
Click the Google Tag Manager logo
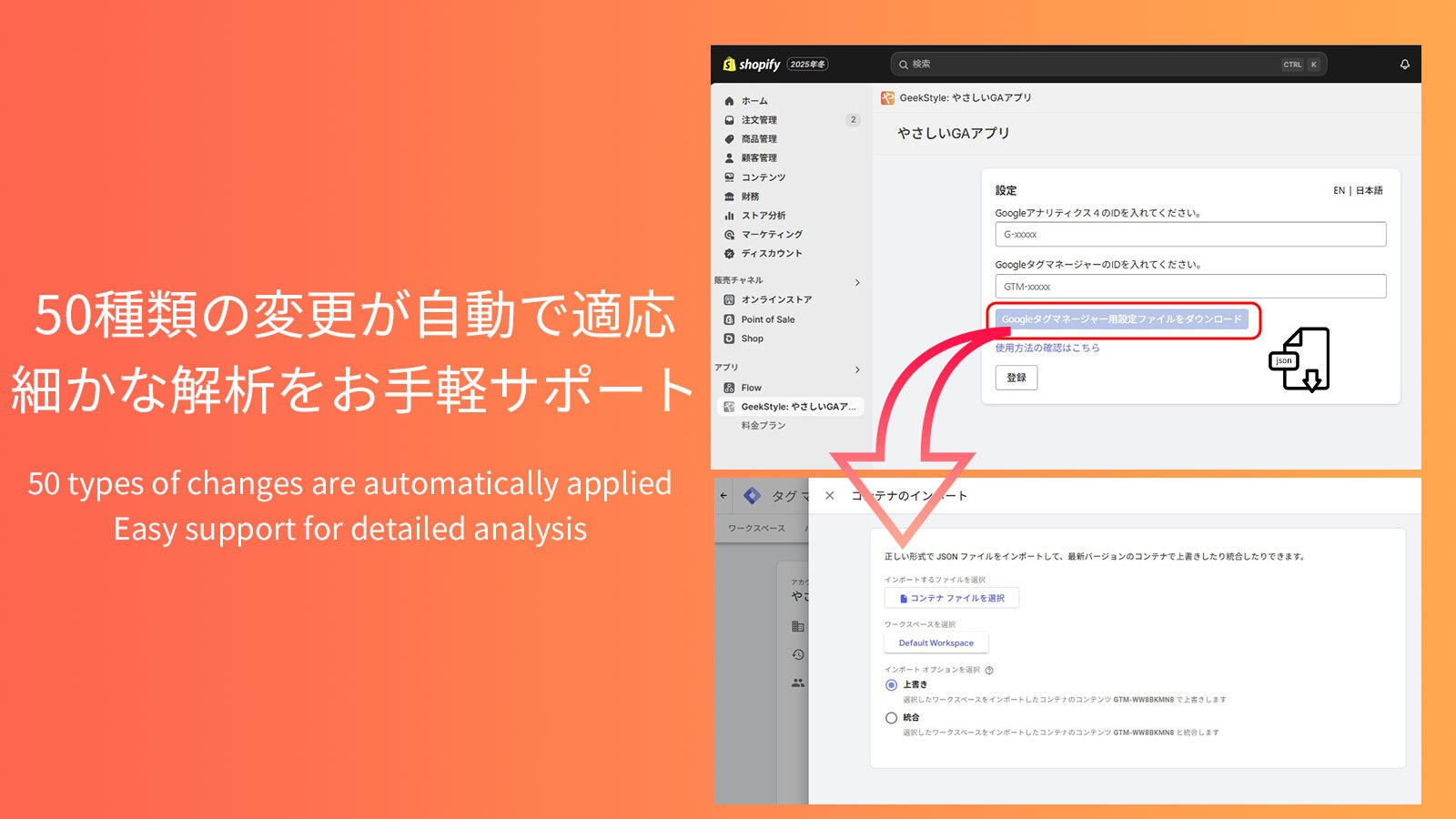point(752,496)
